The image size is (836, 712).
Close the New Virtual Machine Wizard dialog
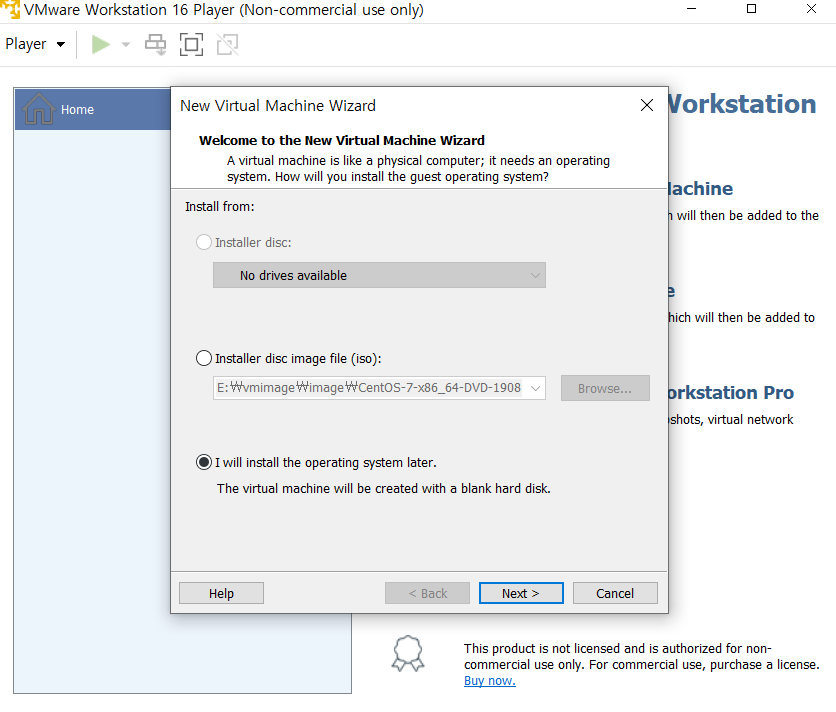tap(647, 105)
